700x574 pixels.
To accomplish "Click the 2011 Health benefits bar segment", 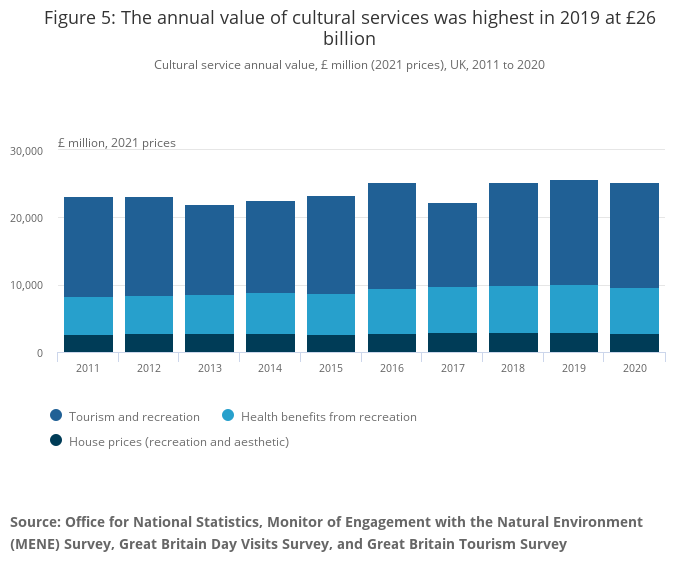I will click(x=88, y=316).
